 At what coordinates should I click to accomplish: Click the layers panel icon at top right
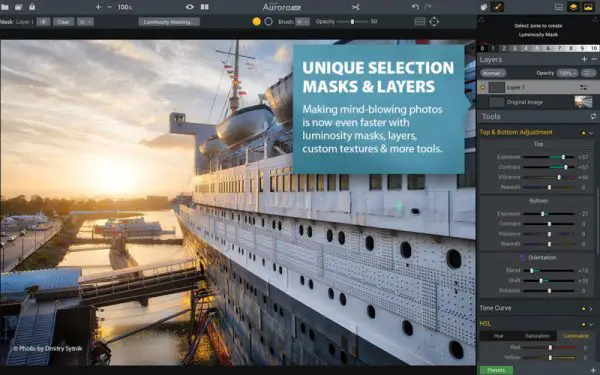pyautogui.click(x=573, y=7)
